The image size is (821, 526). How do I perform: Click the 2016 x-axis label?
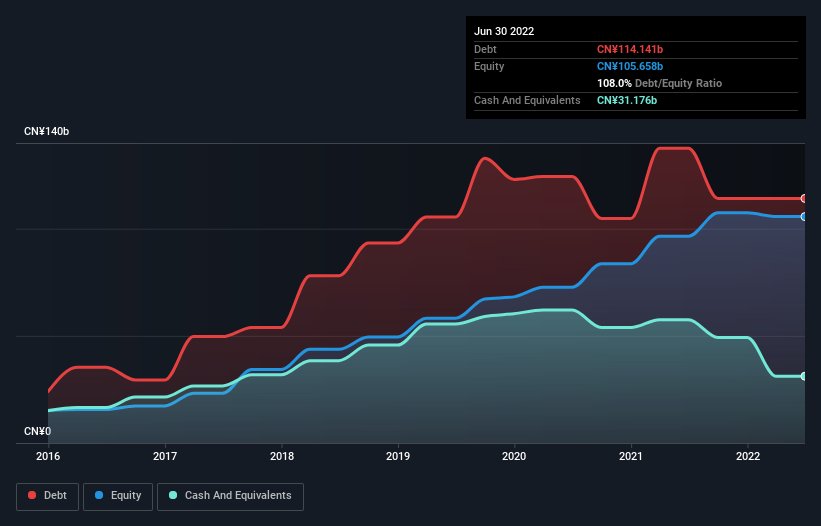pos(48,456)
